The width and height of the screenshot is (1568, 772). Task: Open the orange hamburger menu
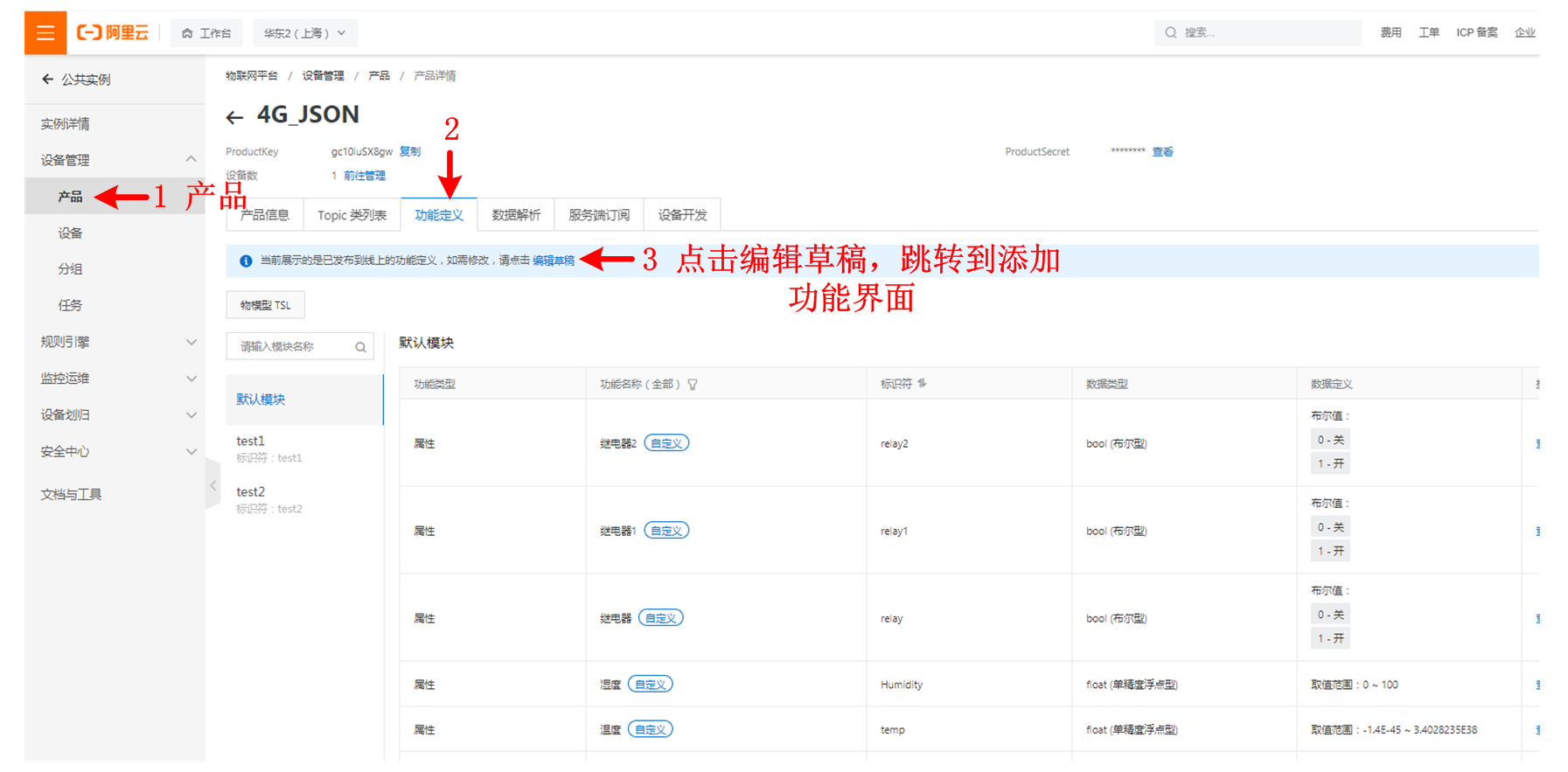(x=45, y=33)
